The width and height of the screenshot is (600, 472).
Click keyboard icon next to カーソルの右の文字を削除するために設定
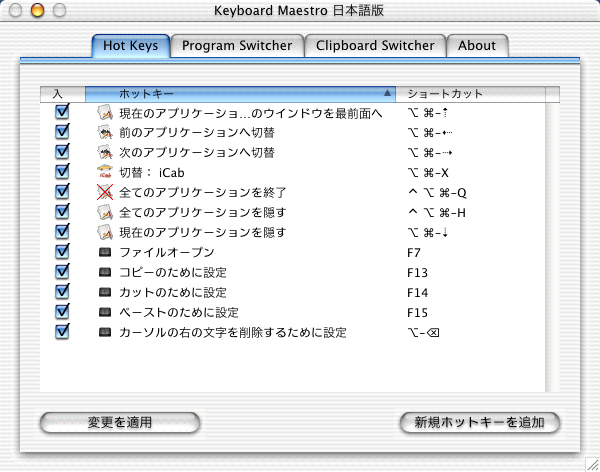tap(105, 332)
